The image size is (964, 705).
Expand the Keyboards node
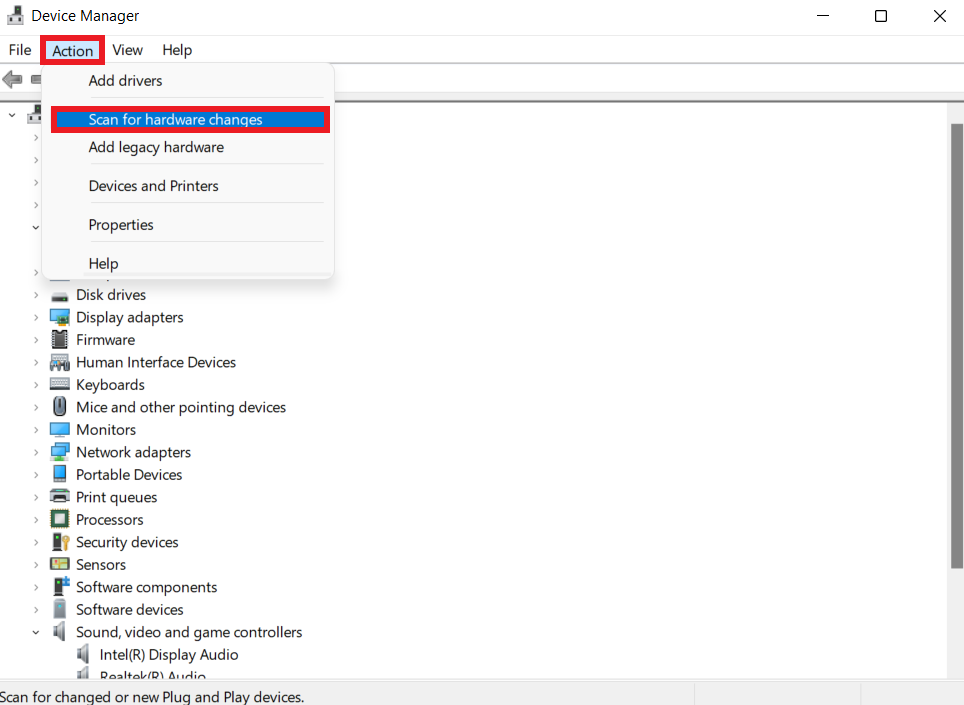point(36,385)
